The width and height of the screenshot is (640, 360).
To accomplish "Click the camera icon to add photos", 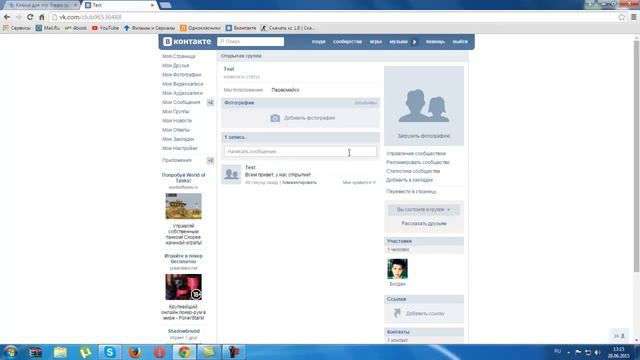I will [275, 118].
